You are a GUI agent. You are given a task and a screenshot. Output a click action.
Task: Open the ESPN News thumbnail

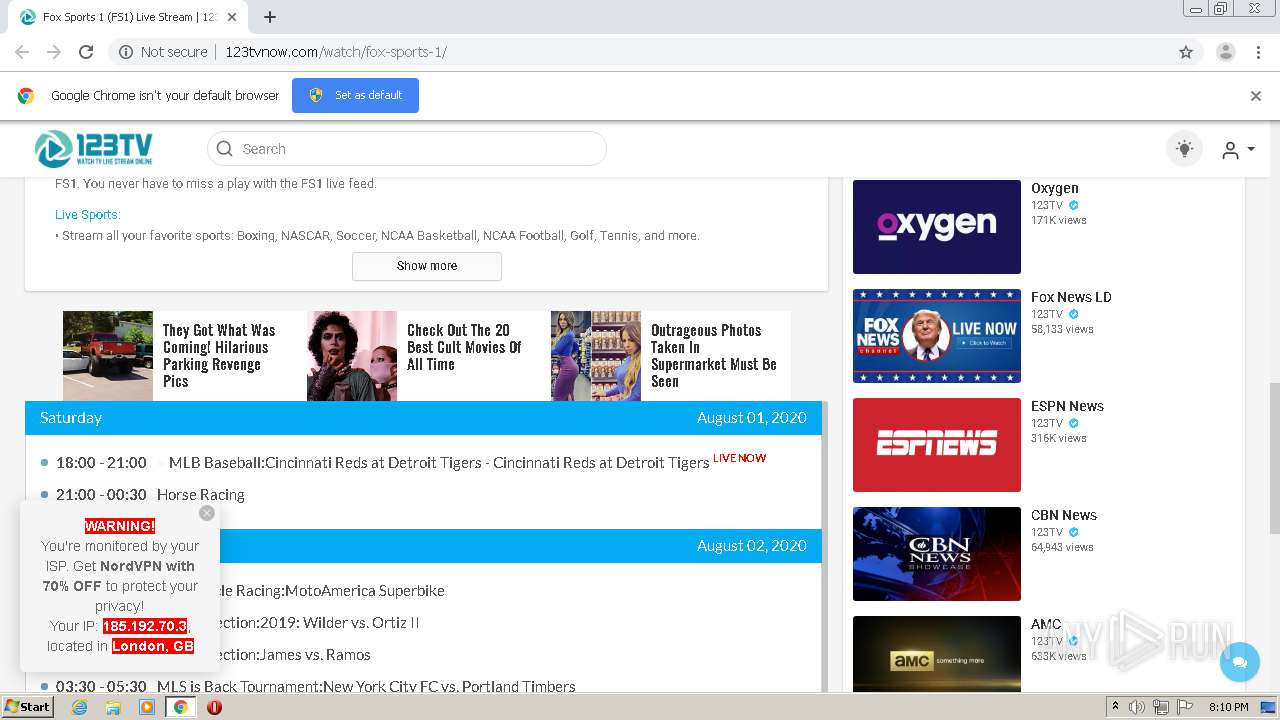[937, 445]
